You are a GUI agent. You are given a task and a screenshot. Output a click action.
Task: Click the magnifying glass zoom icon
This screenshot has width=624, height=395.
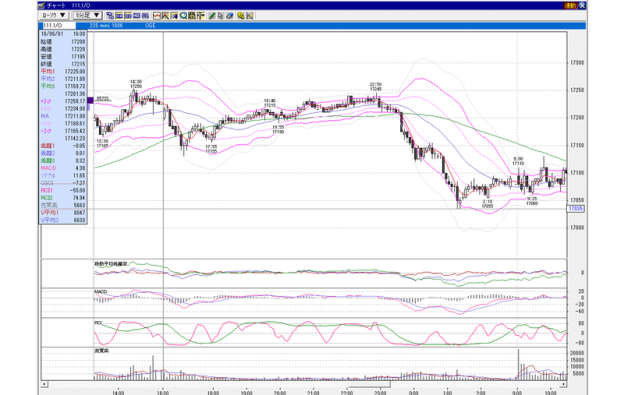coord(183,16)
